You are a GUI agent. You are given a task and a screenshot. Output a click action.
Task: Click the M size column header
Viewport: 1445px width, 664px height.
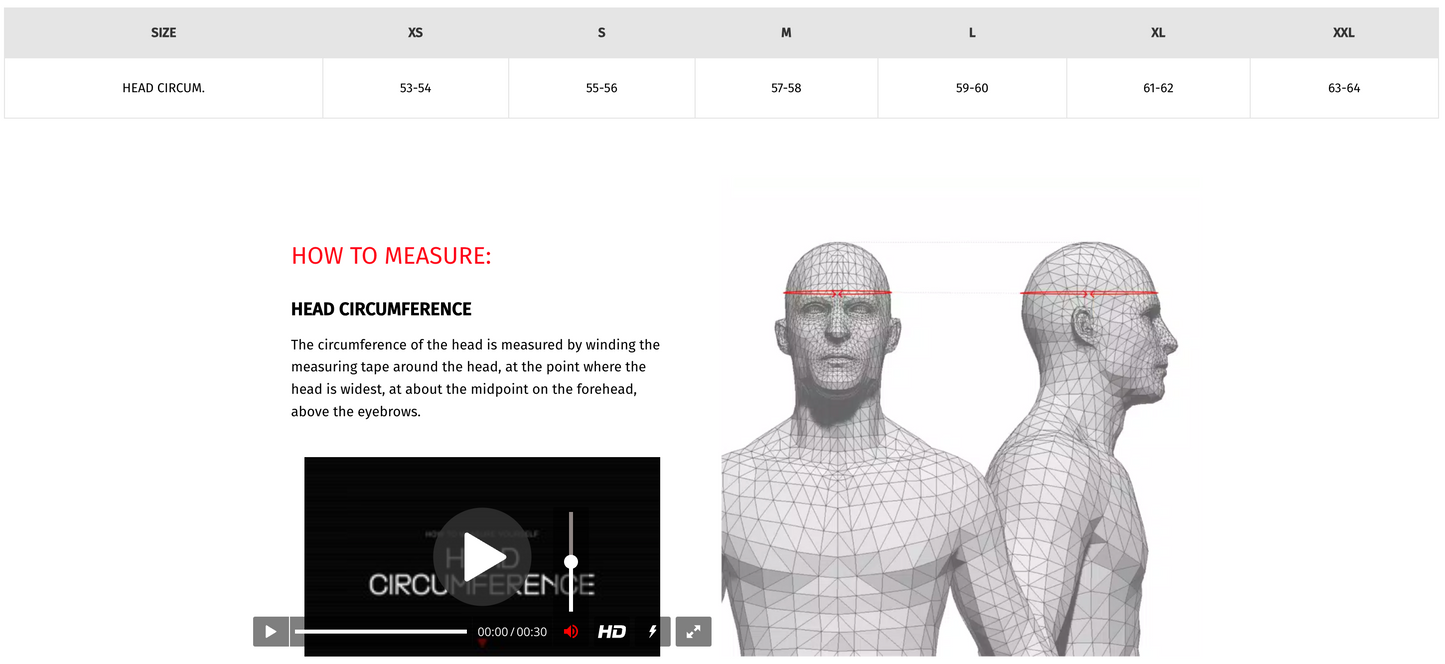coord(786,33)
